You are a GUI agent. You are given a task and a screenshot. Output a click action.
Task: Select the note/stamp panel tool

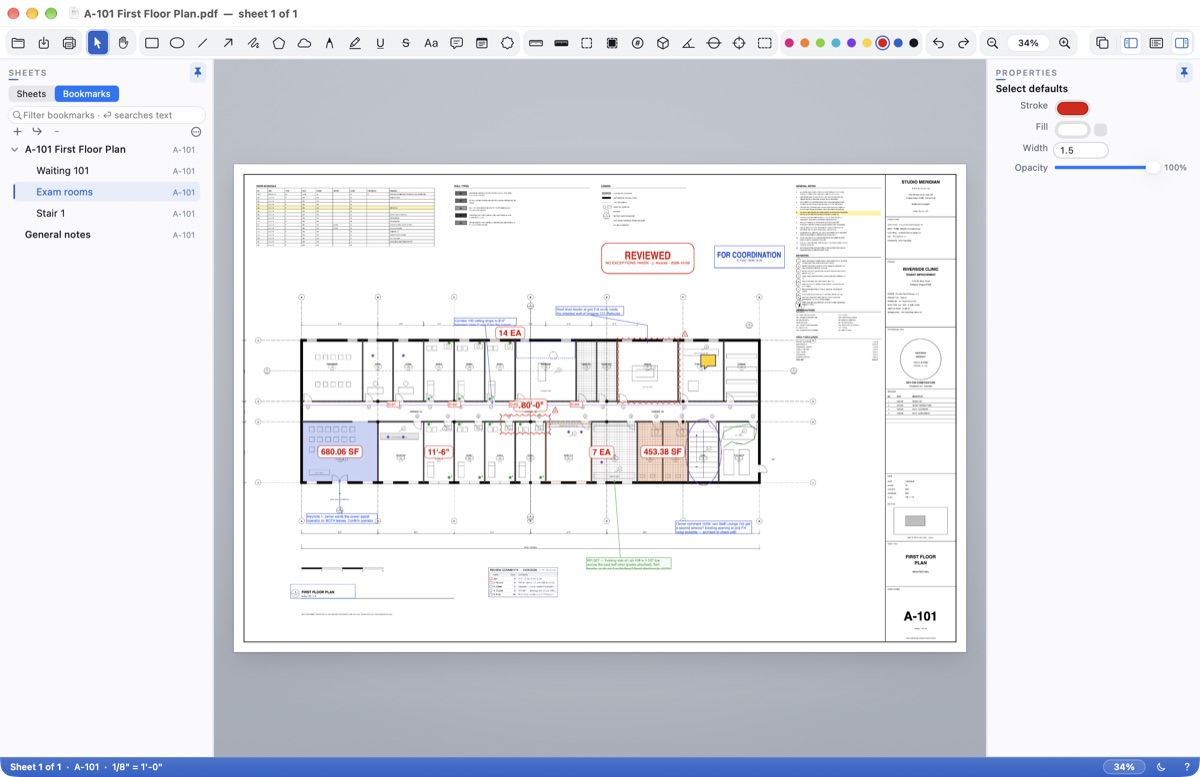tap(482, 43)
